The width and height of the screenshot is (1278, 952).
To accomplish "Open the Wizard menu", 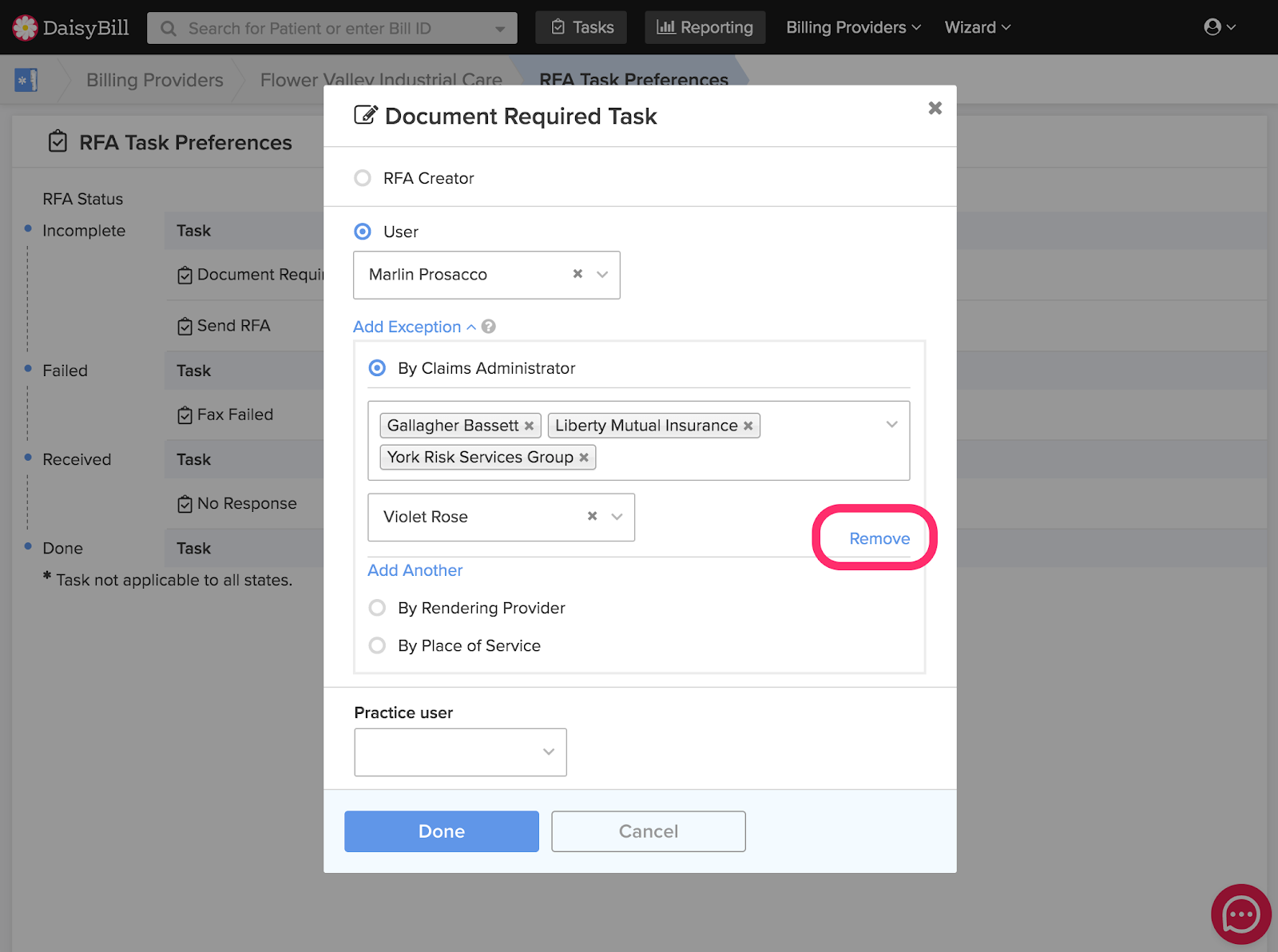I will (x=978, y=27).
